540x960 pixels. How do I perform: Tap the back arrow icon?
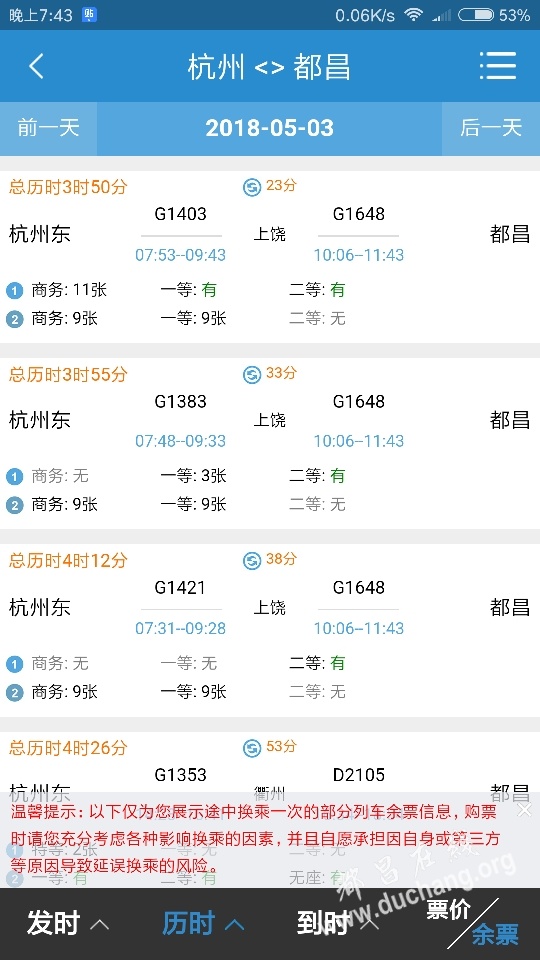(37, 66)
